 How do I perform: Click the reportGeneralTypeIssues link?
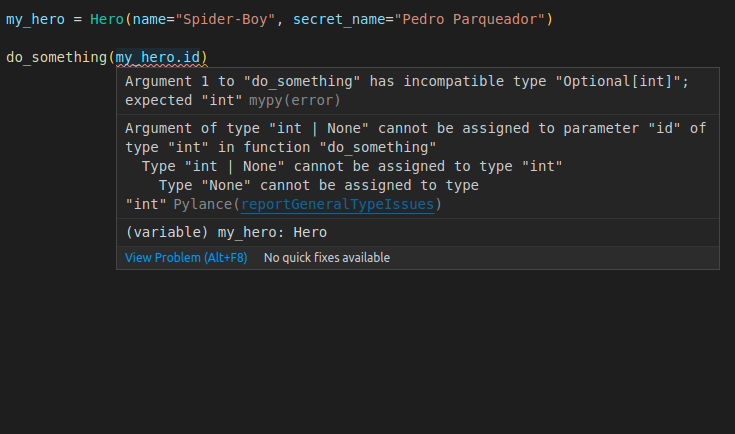click(337, 204)
